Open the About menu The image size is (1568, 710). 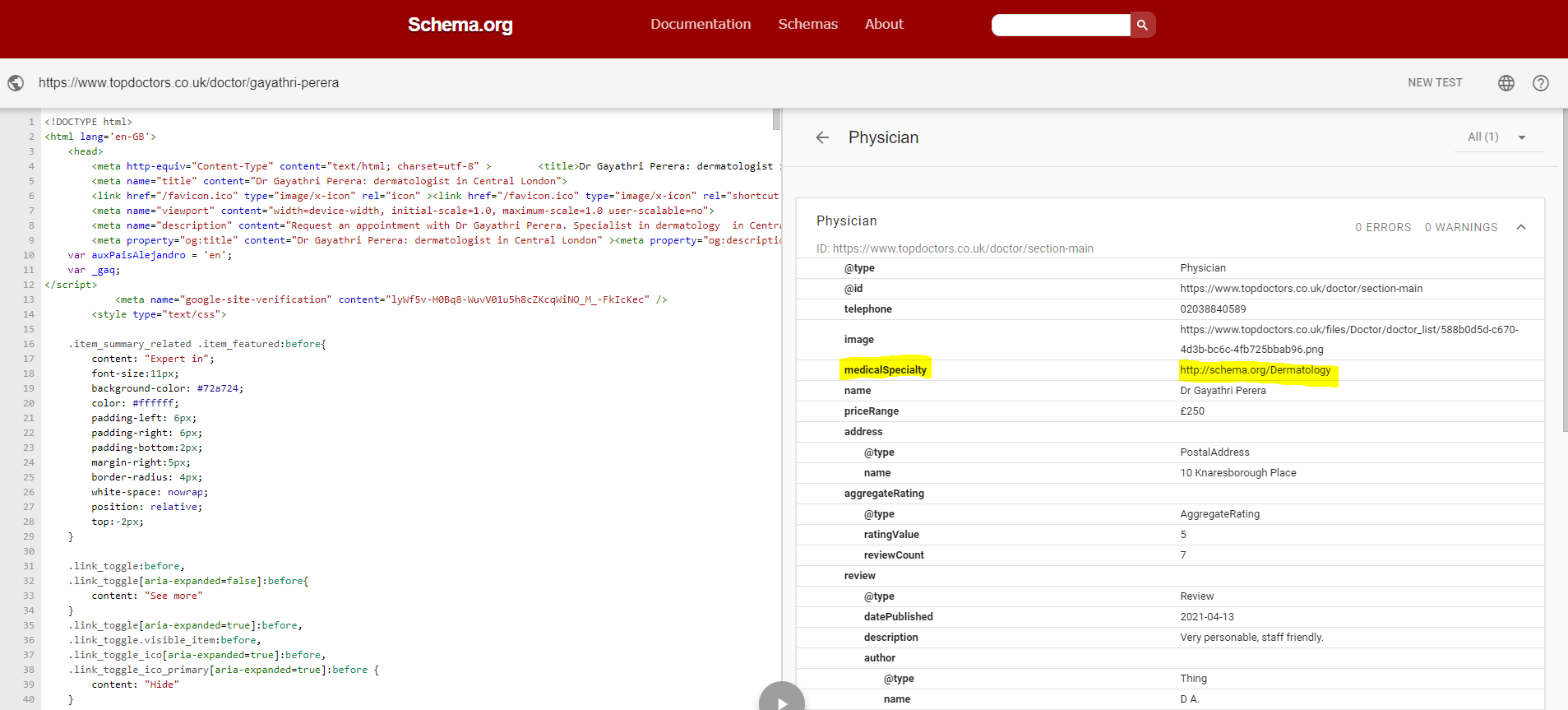[884, 25]
